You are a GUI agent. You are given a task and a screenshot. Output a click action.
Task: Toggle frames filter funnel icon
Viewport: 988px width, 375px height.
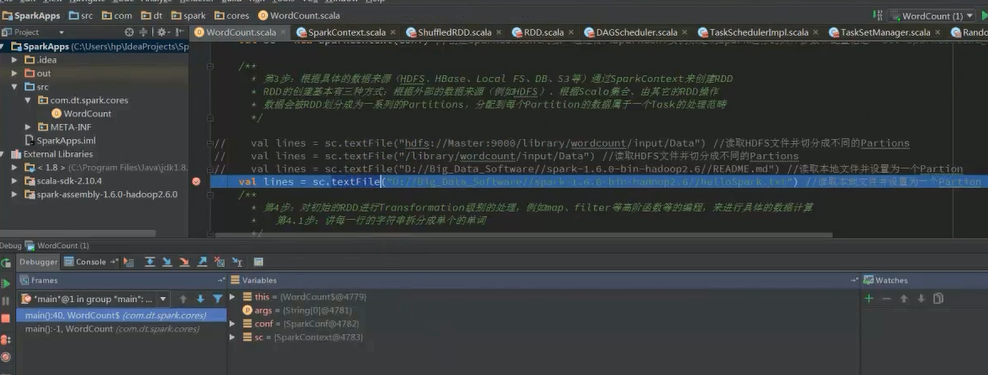tap(217, 299)
